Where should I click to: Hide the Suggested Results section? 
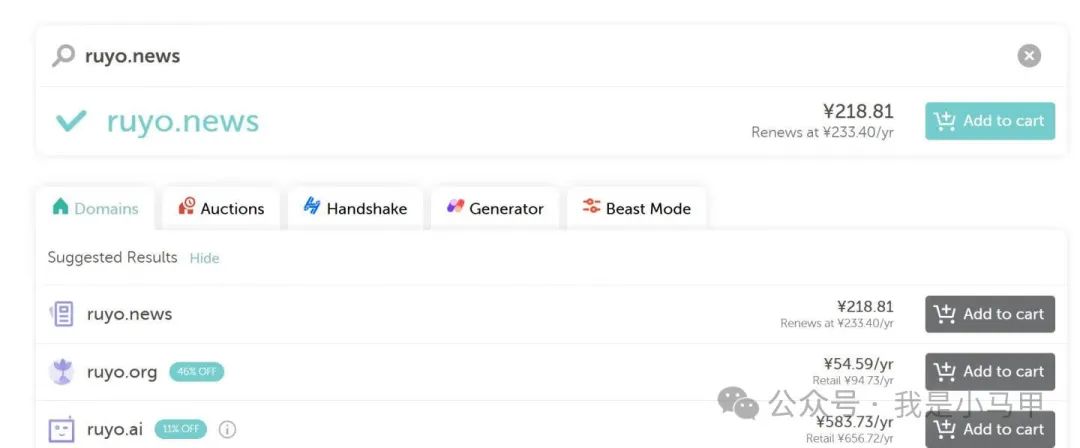pyautogui.click(x=205, y=258)
